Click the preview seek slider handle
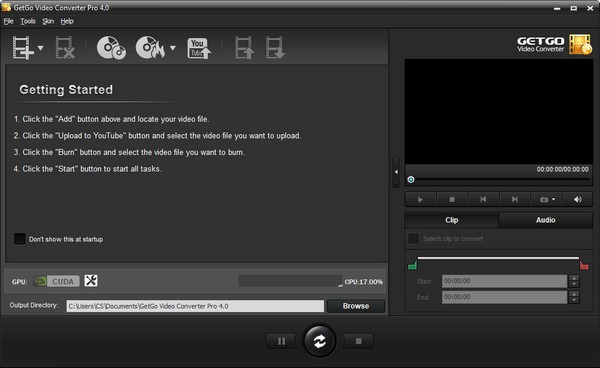 (411, 179)
